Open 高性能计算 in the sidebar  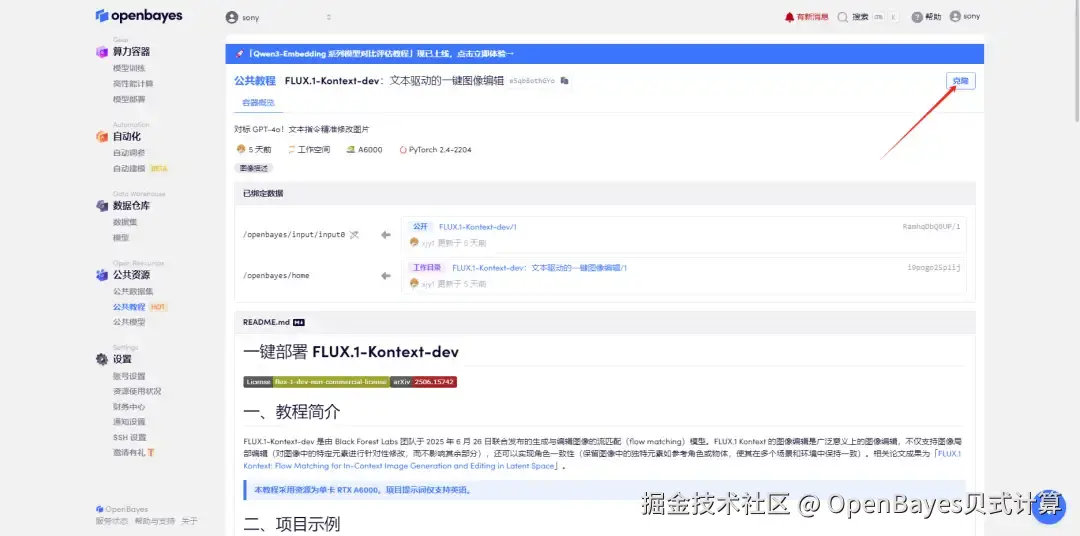(133, 83)
